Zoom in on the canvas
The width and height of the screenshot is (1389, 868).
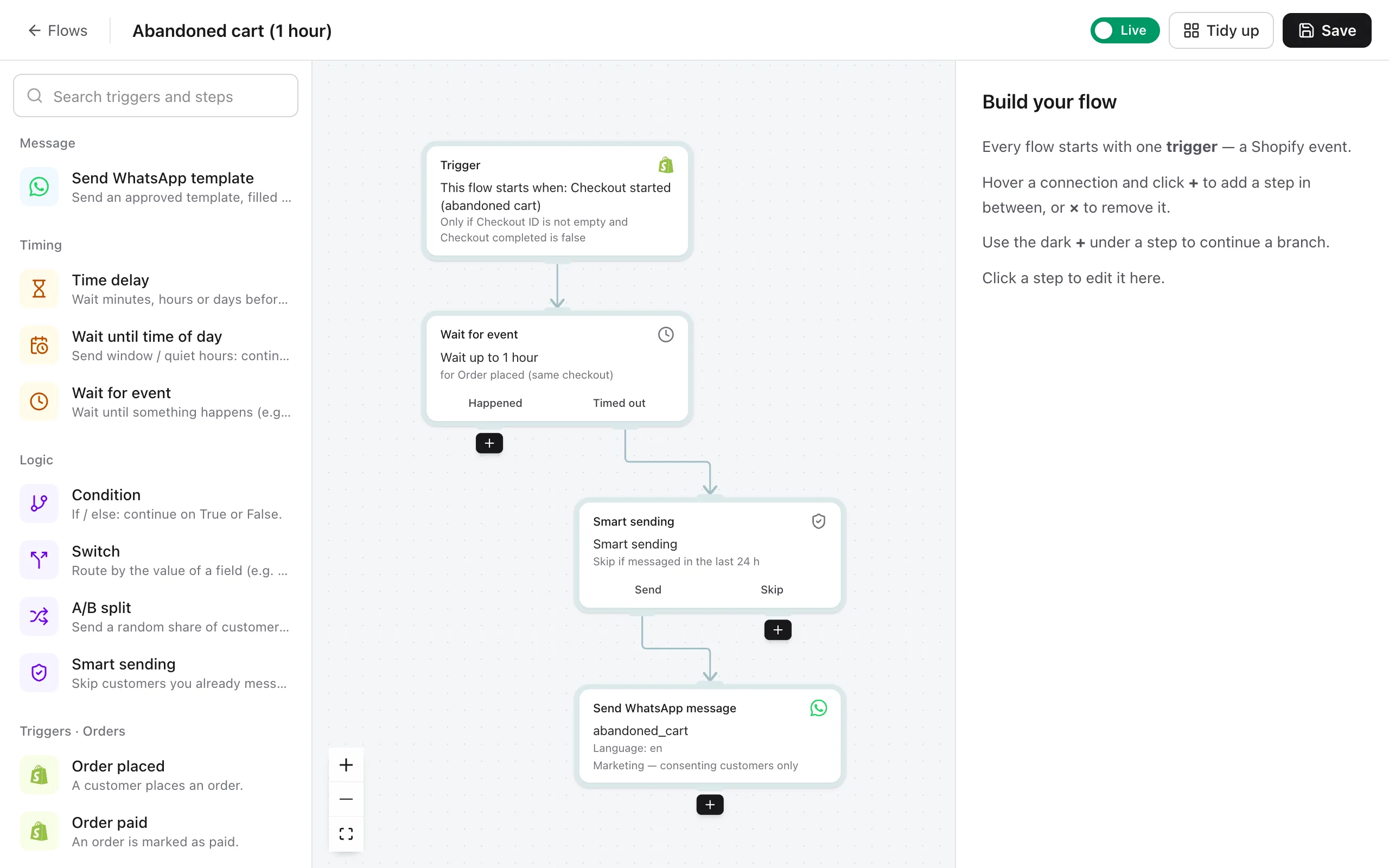click(346, 765)
